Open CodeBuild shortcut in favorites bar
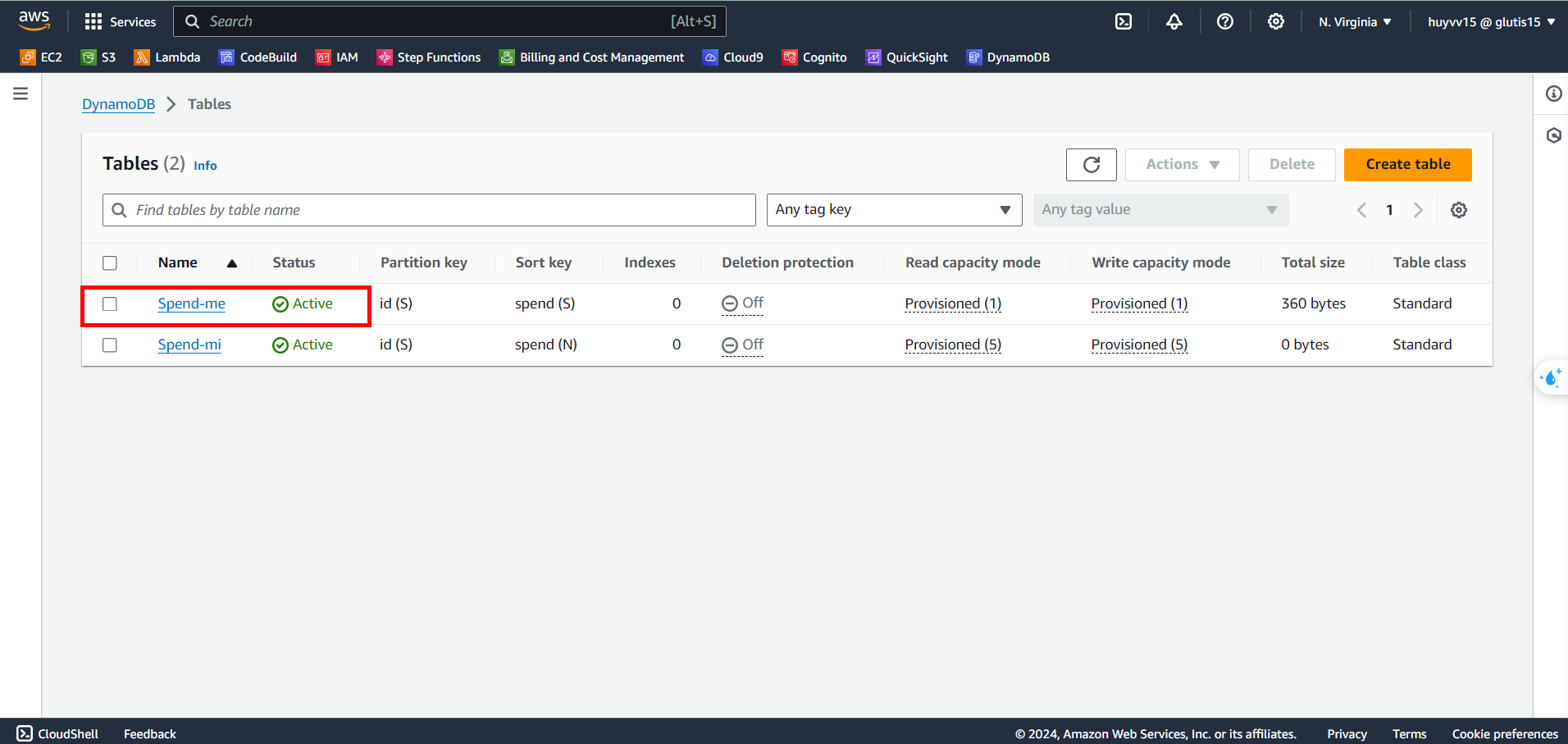Image resolution: width=1568 pixels, height=744 pixels. click(258, 57)
